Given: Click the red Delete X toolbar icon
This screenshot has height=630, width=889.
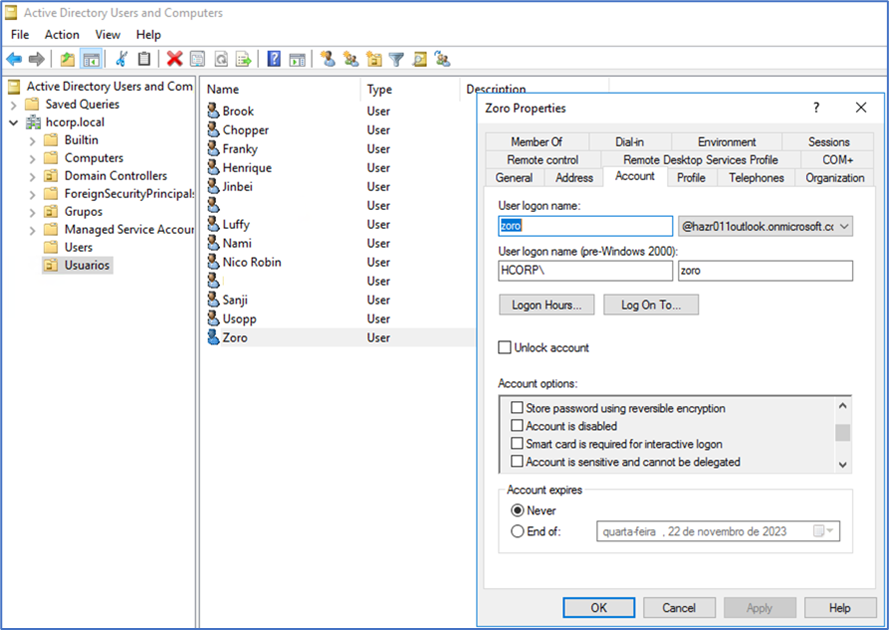Looking at the screenshot, I should coord(174,60).
